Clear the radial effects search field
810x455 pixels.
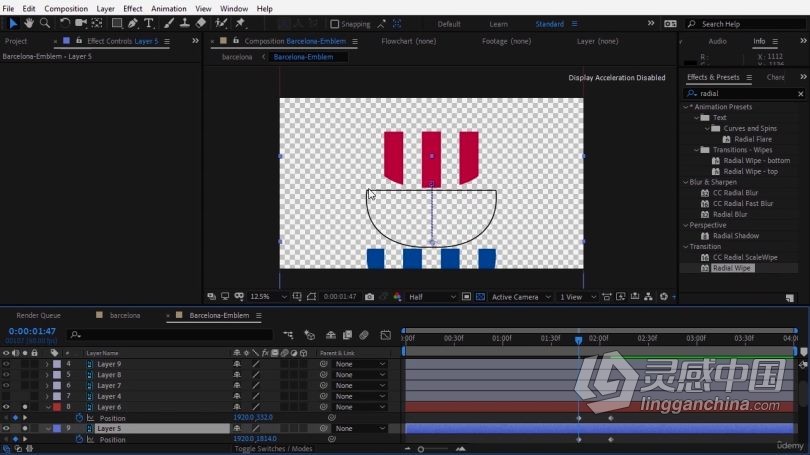point(801,93)
